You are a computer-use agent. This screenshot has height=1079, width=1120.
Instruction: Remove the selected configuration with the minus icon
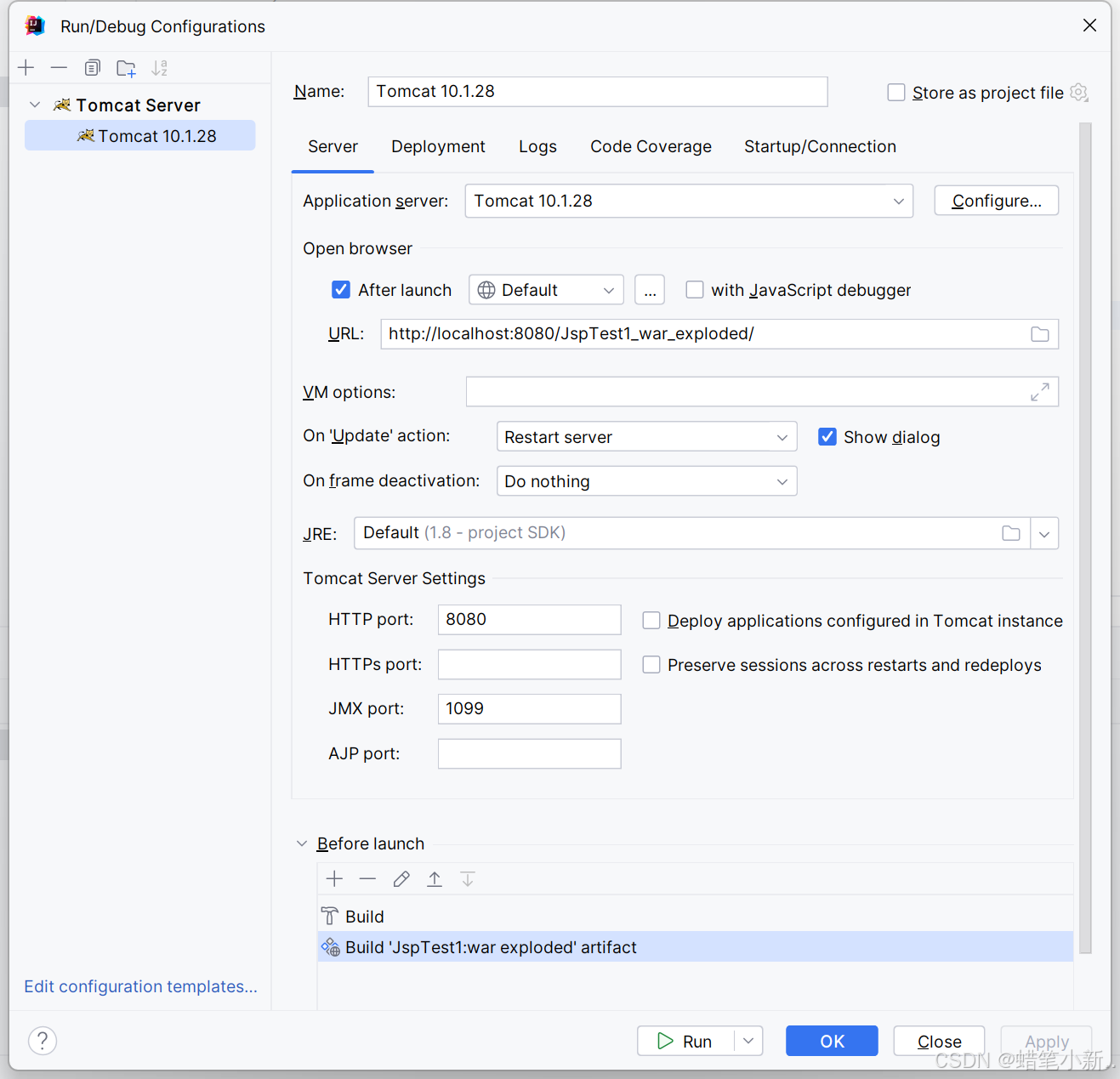(59, 68)
